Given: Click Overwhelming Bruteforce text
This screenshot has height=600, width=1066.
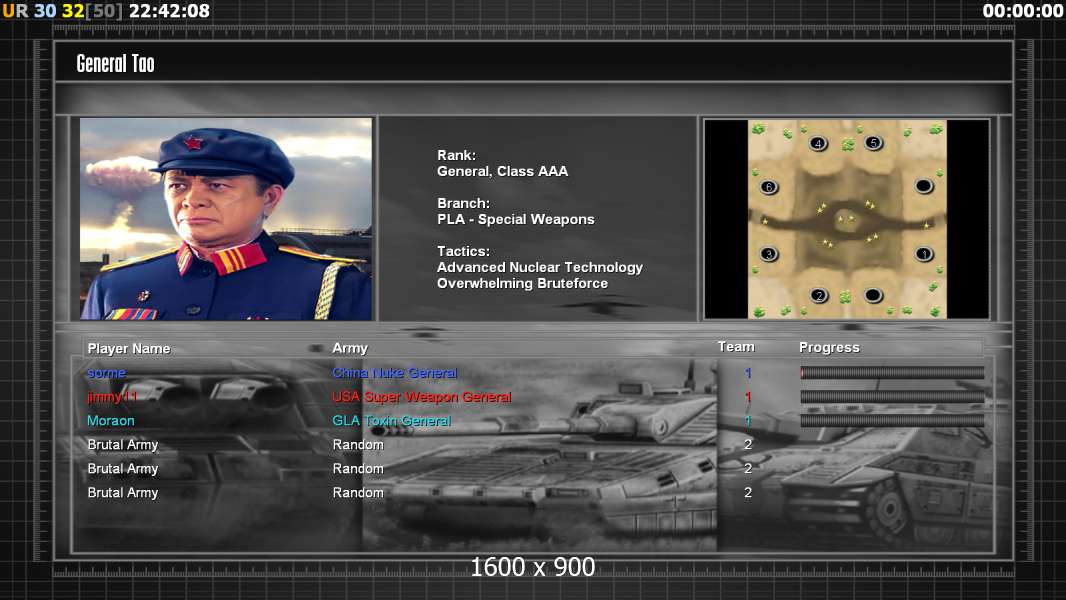Looking at the screenshot, I should pyautogui.click(x=522, y=283).
